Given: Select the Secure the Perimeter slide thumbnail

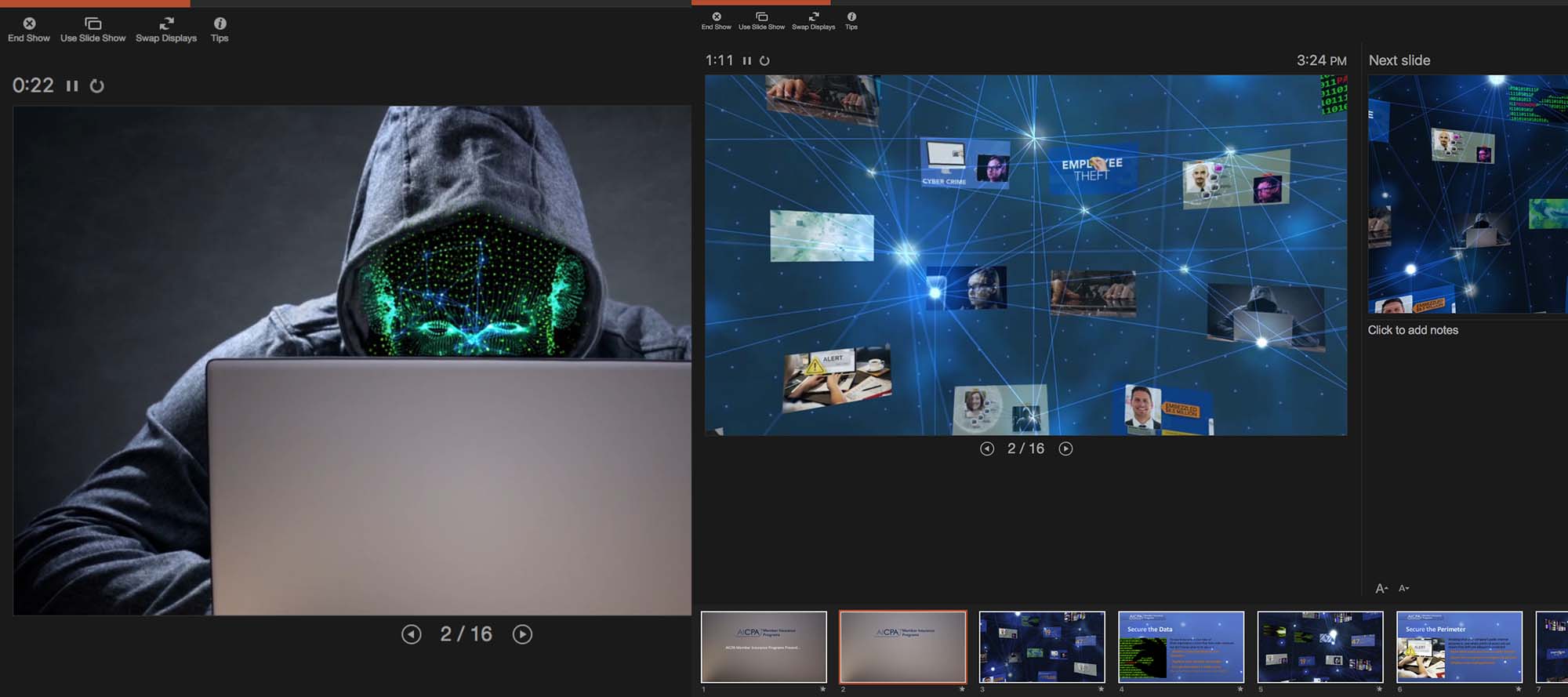Looking at the screenshot, I should 1459,648.
